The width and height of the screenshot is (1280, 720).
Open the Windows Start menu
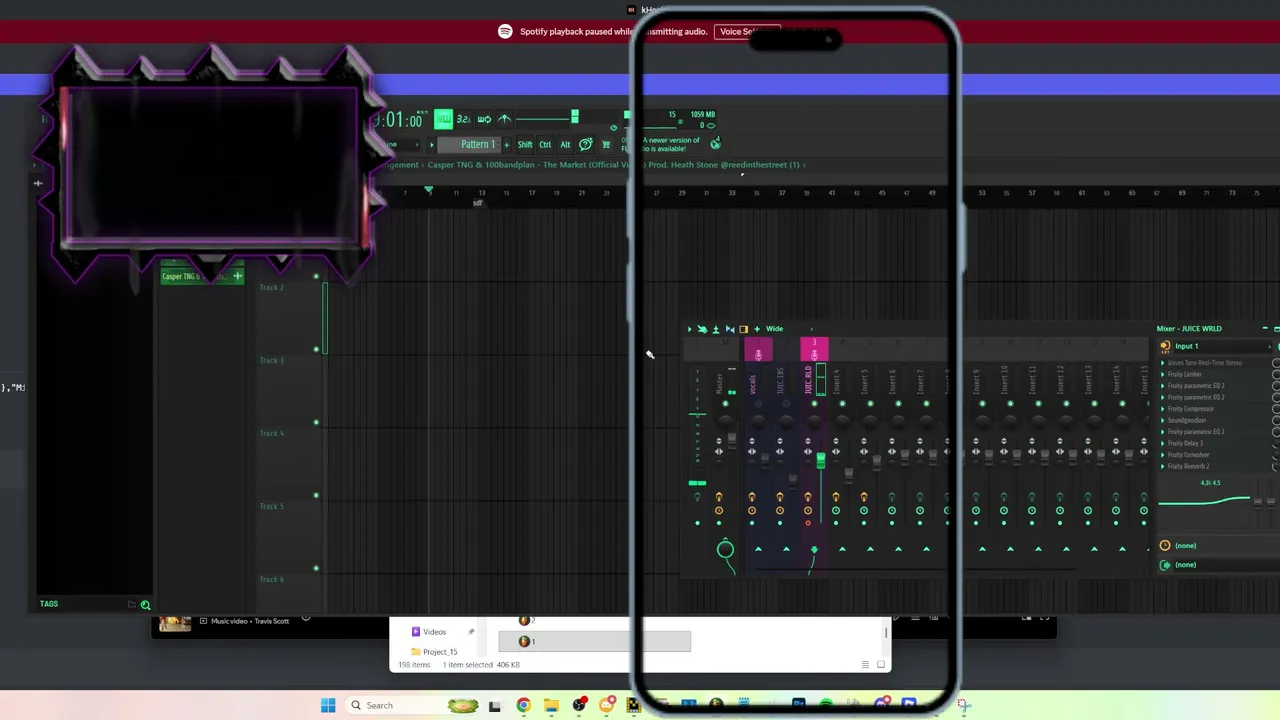click(x=328, y=705)
